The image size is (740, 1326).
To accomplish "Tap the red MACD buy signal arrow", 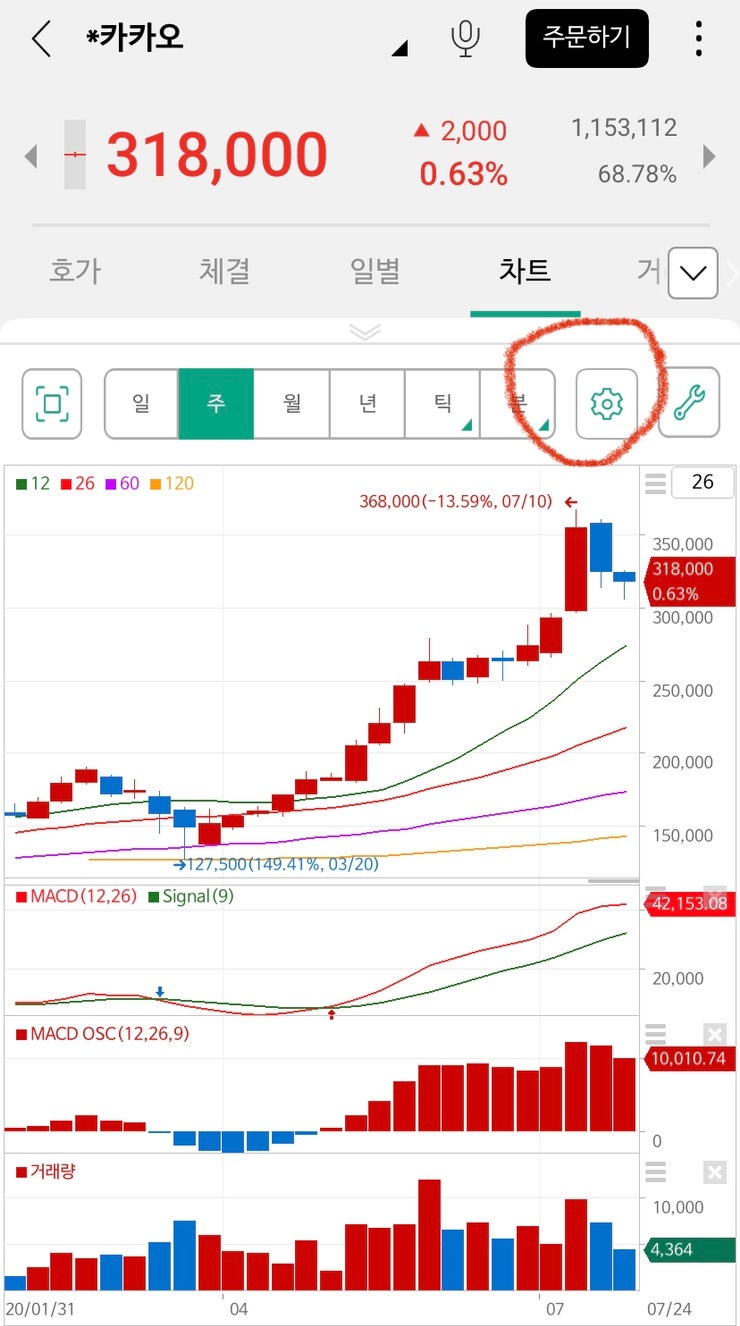I will tap(332, 1013).
